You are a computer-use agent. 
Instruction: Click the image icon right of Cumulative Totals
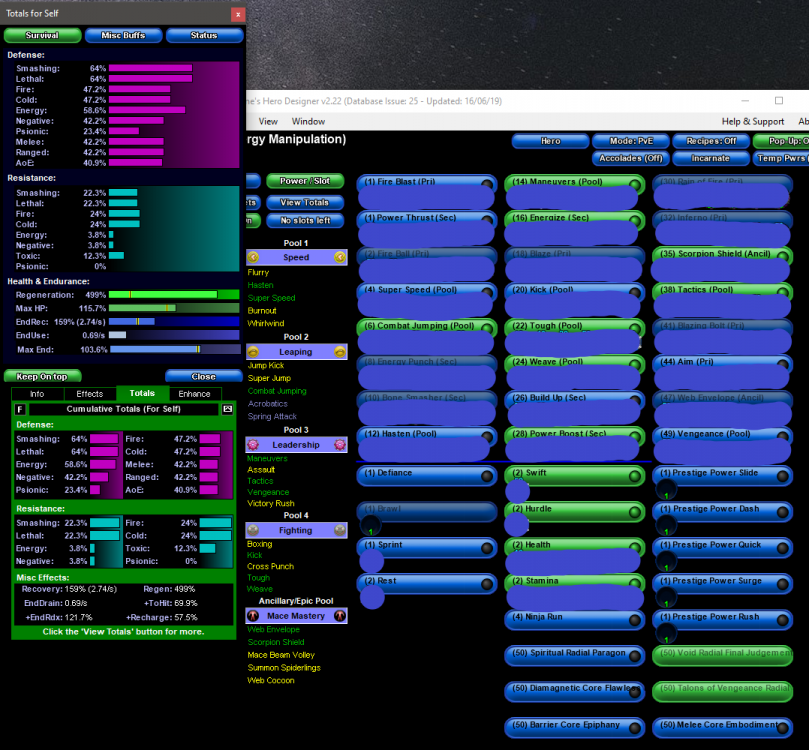pos(227,409)
